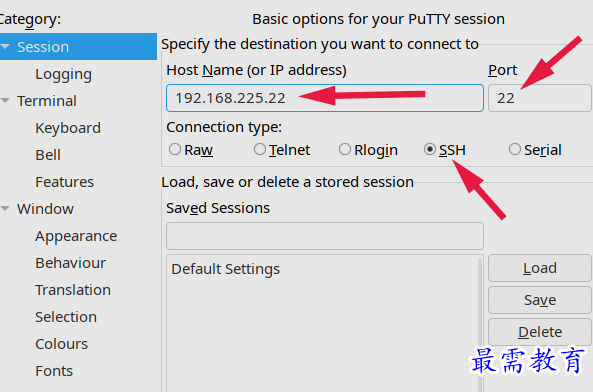Delete the stored session
Image resolution: width=593 pixels, height=392 pixels.
pyautogui.click(x=540, y=332)
